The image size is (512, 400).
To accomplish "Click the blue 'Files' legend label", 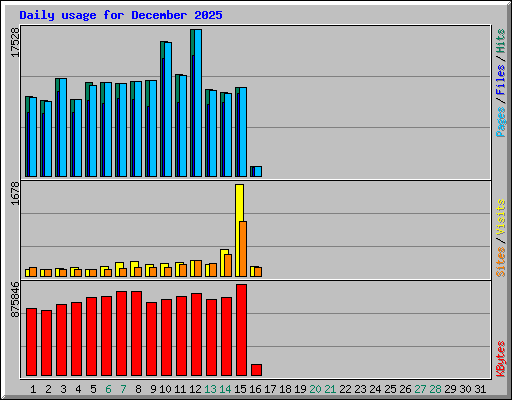I will (x=500, y=80).
